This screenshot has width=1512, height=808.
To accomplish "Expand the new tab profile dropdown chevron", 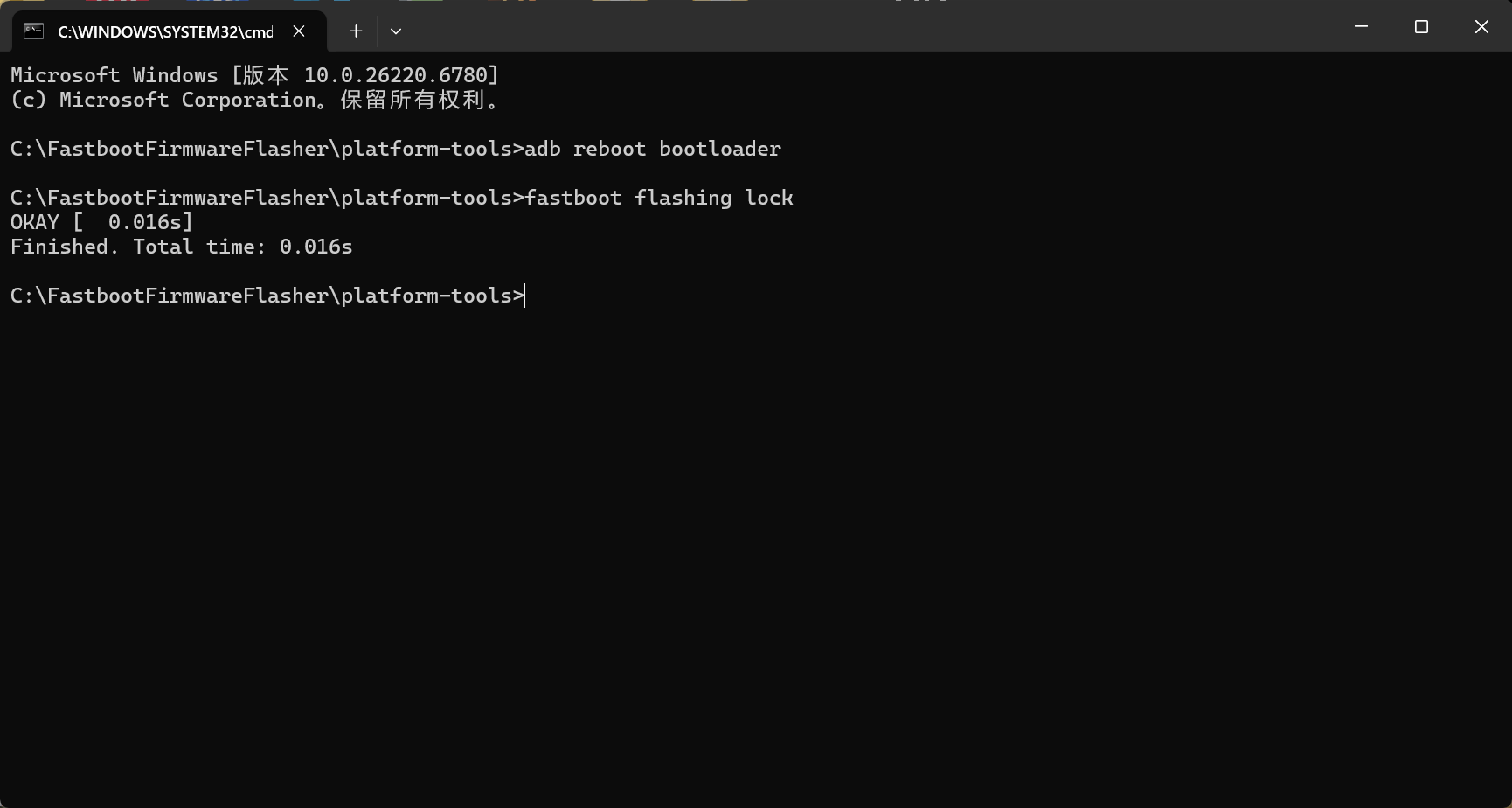I will coord(396,31).
